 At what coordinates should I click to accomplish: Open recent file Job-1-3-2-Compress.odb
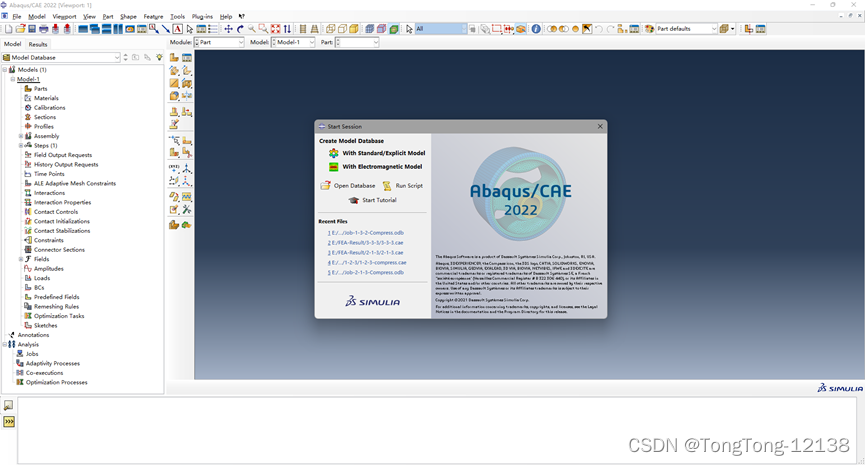[x=367, y=232]
